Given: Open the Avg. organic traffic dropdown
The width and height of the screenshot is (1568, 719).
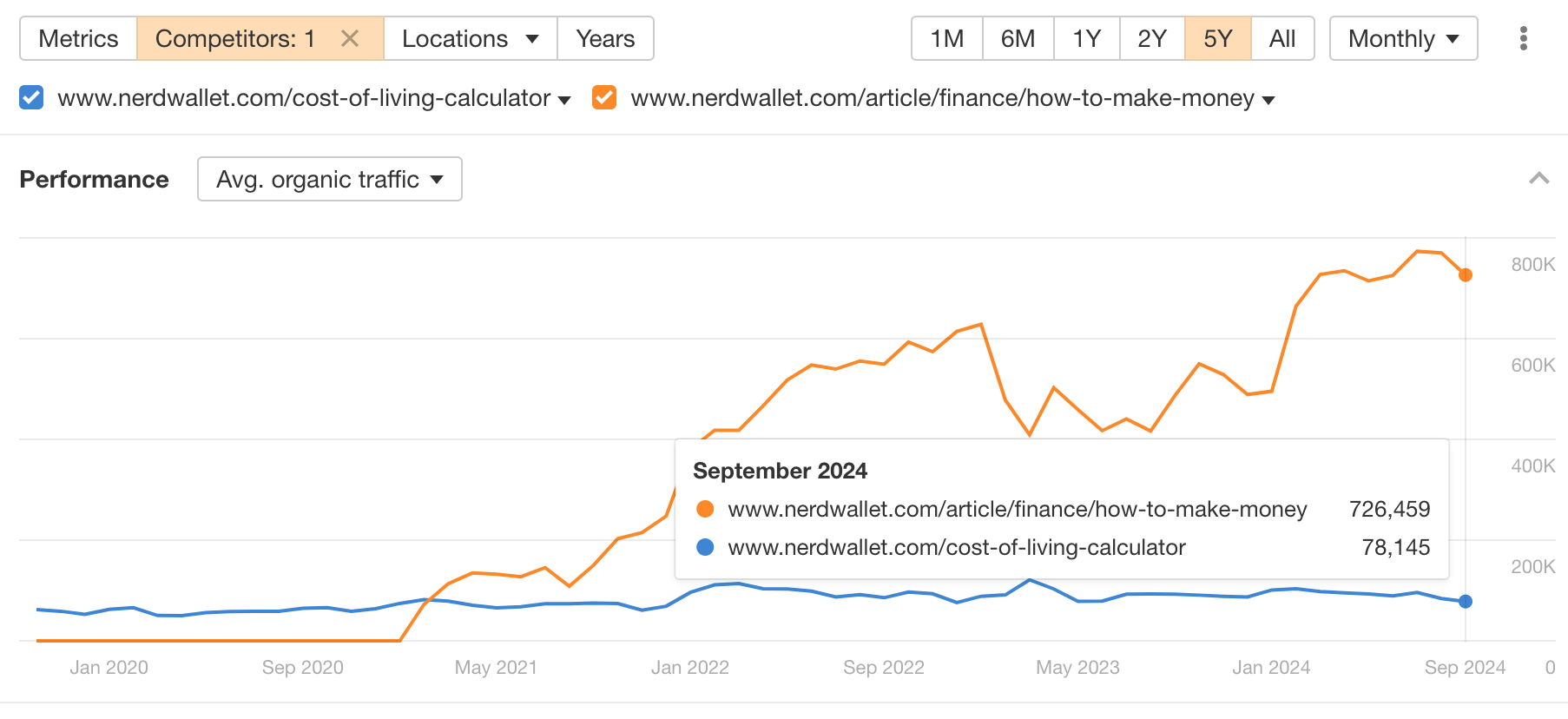Looking at the screenshot, I should pos(329,179).
